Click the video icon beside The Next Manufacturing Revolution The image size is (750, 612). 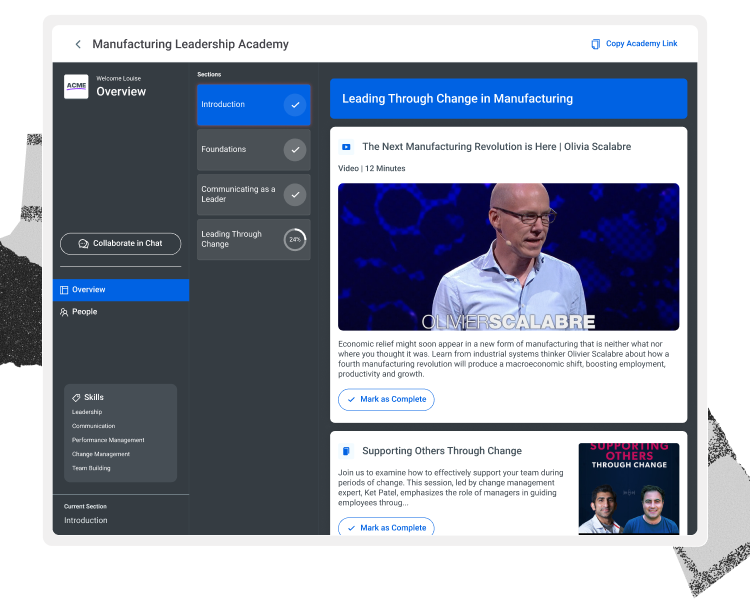pos(346,147)
